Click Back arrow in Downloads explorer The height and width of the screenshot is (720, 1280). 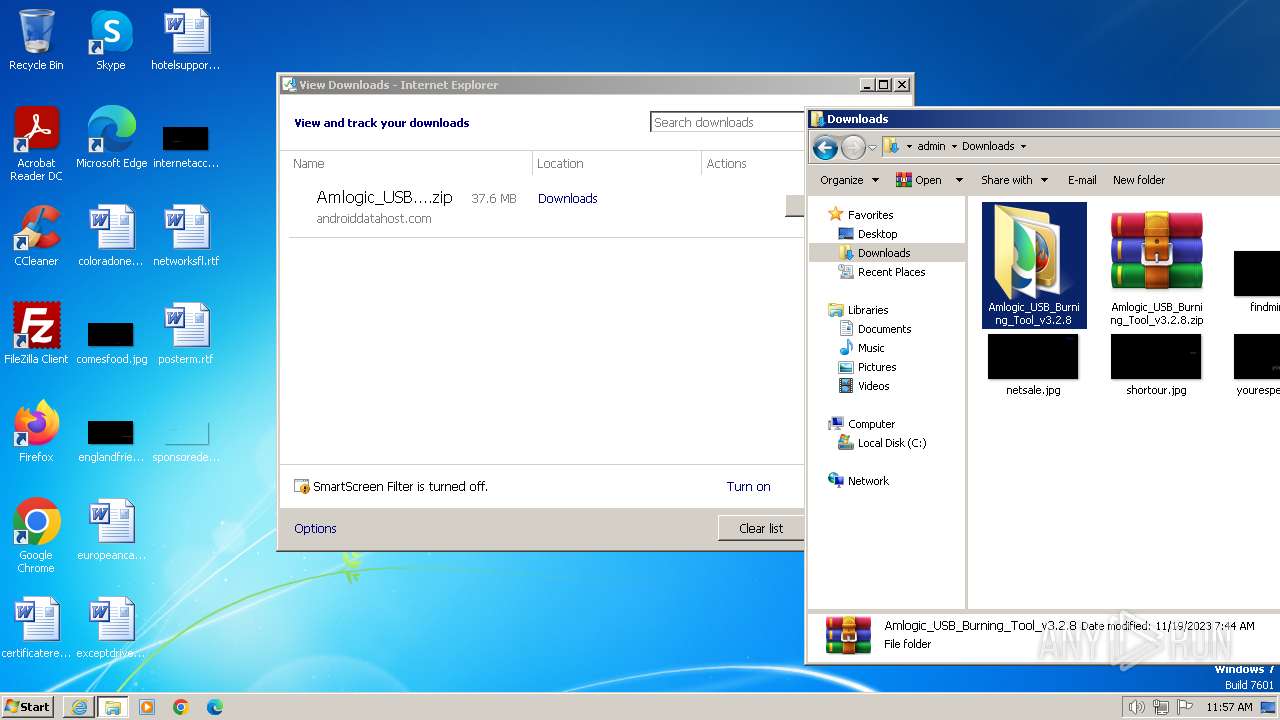coord(825,148)
